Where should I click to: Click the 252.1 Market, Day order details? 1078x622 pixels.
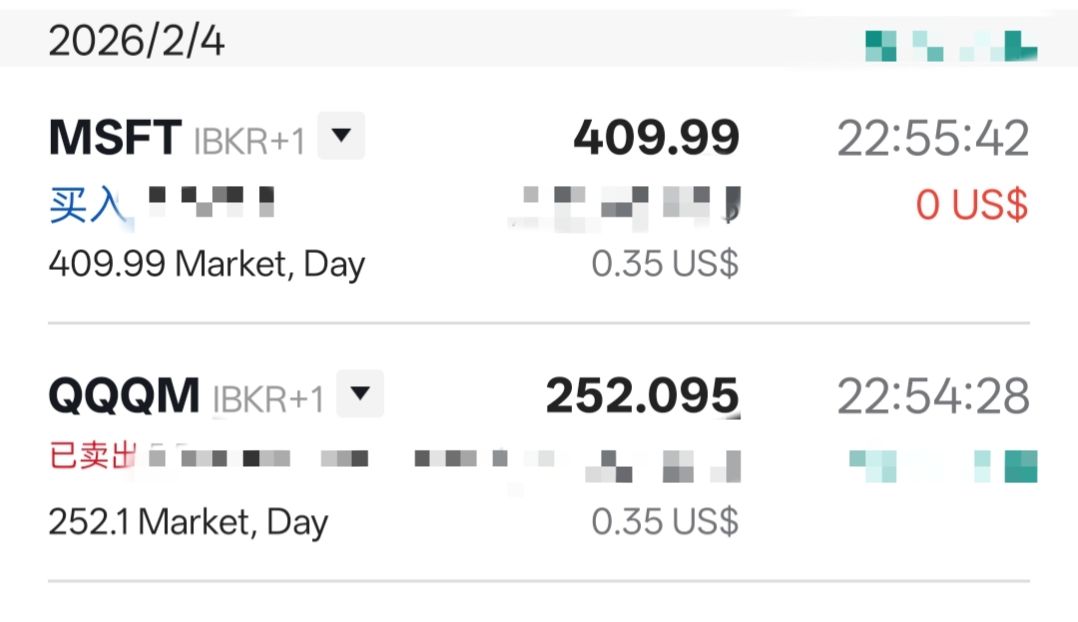[188, 521]
